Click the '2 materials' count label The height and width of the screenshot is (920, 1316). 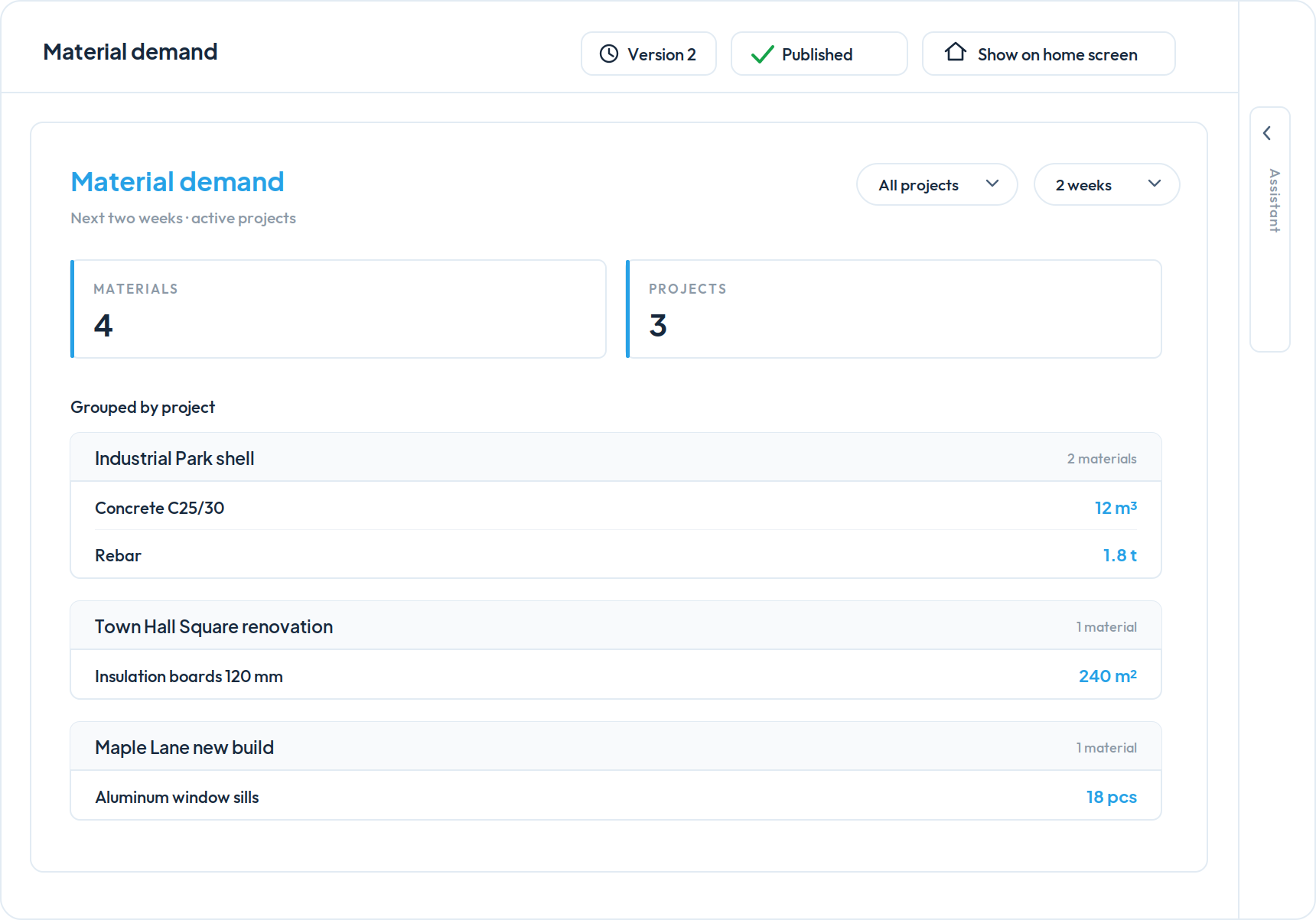click(x=1102, y=458)
